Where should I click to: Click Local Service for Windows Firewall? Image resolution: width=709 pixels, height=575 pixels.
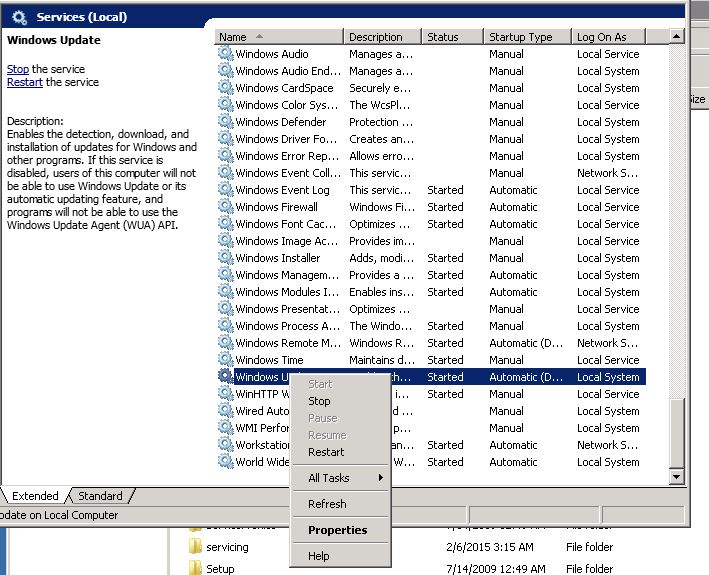coord(608,207)
